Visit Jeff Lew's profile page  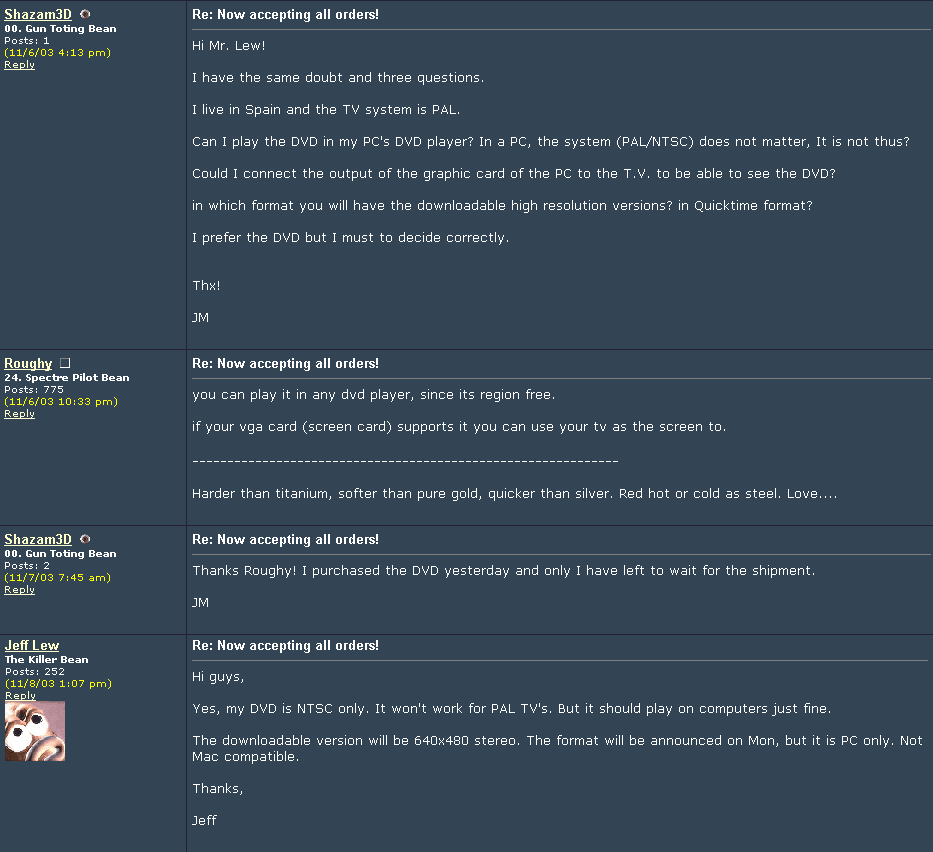32,646
